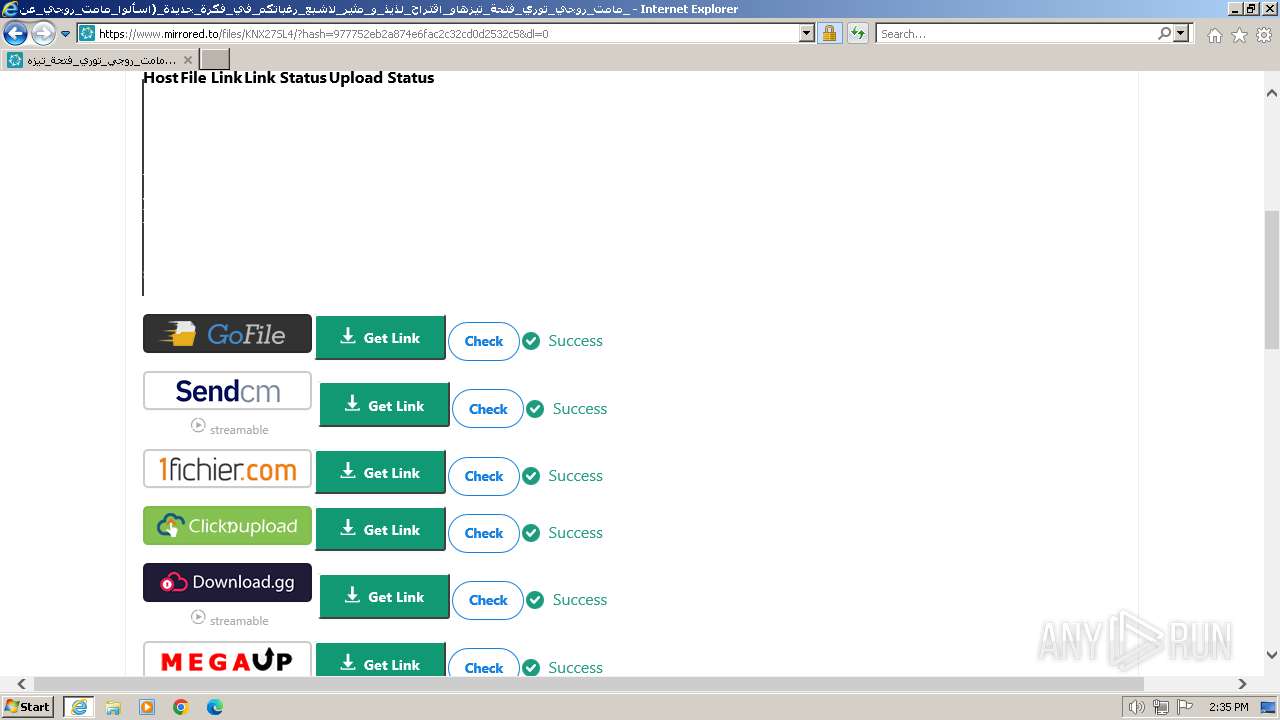
Task: Click the horizontal scrollbar thumb
Action: (588, 684)
